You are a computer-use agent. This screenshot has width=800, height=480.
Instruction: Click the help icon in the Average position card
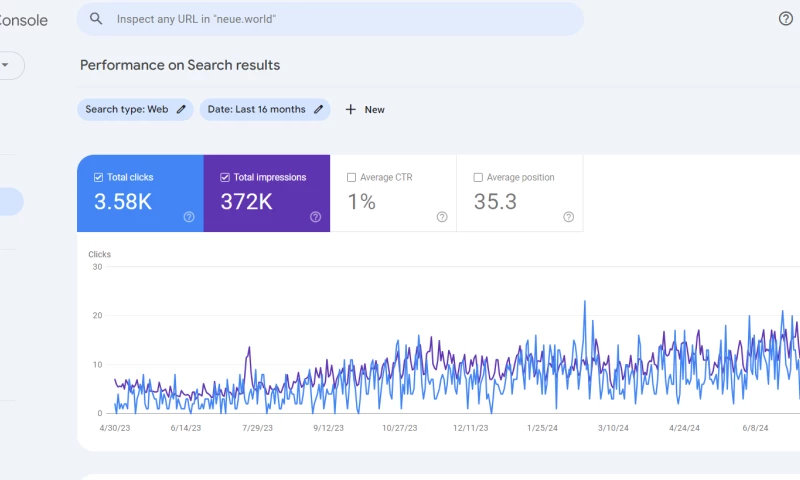tap(568, 217)
